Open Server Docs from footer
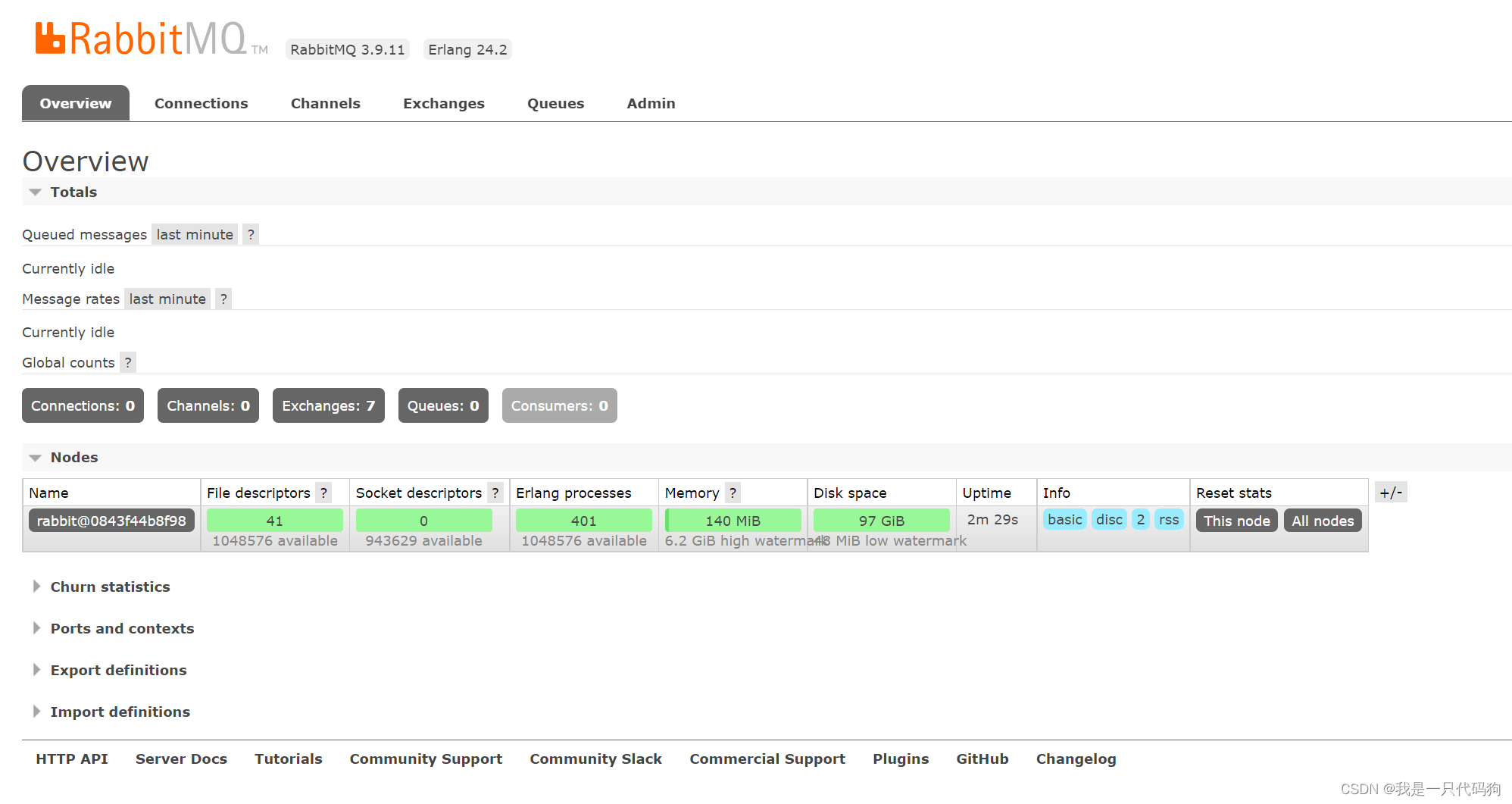This screenshot has width=1512, height=804. 181,759
